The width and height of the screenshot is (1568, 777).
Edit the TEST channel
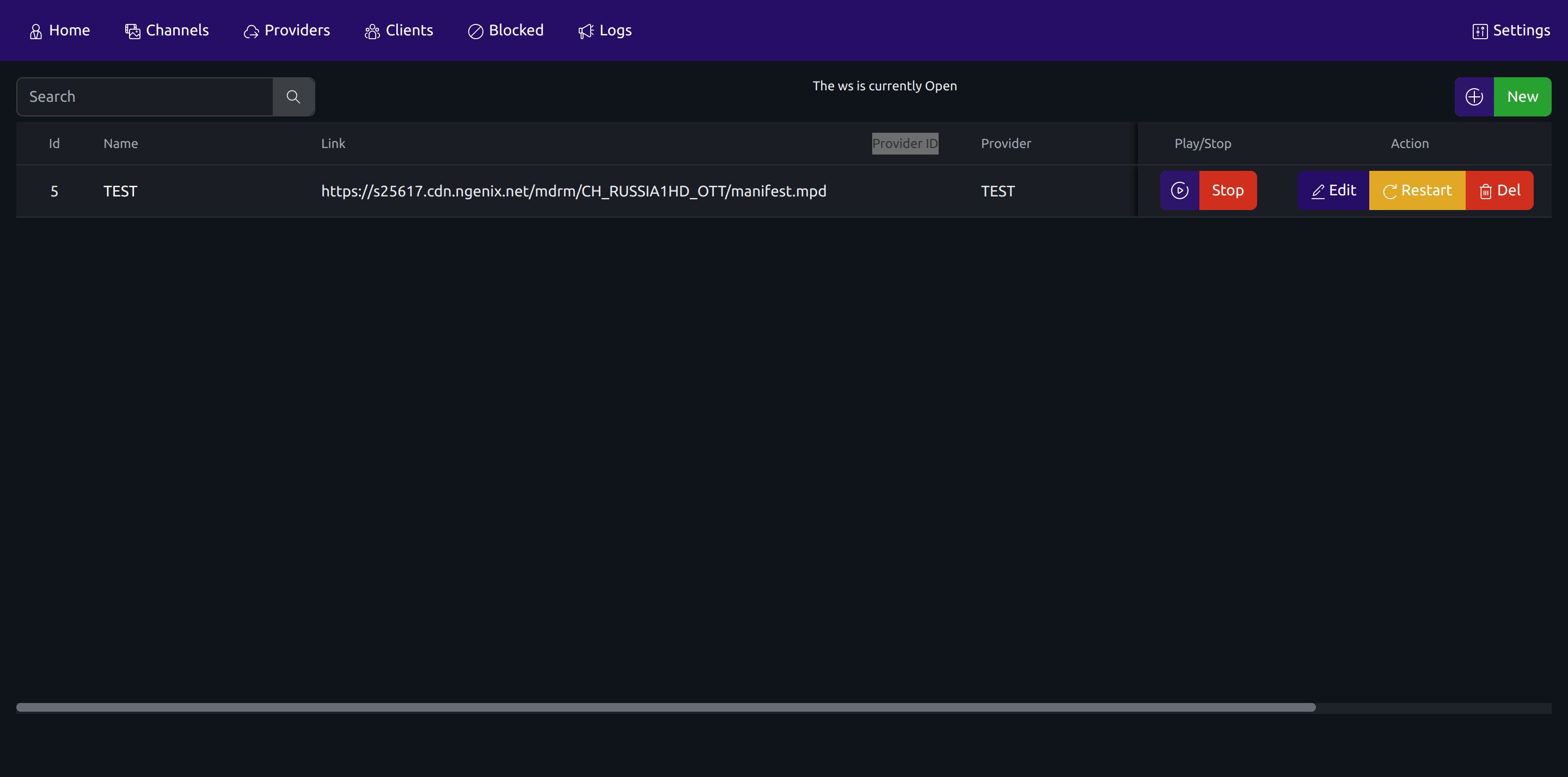[1333, 190]
